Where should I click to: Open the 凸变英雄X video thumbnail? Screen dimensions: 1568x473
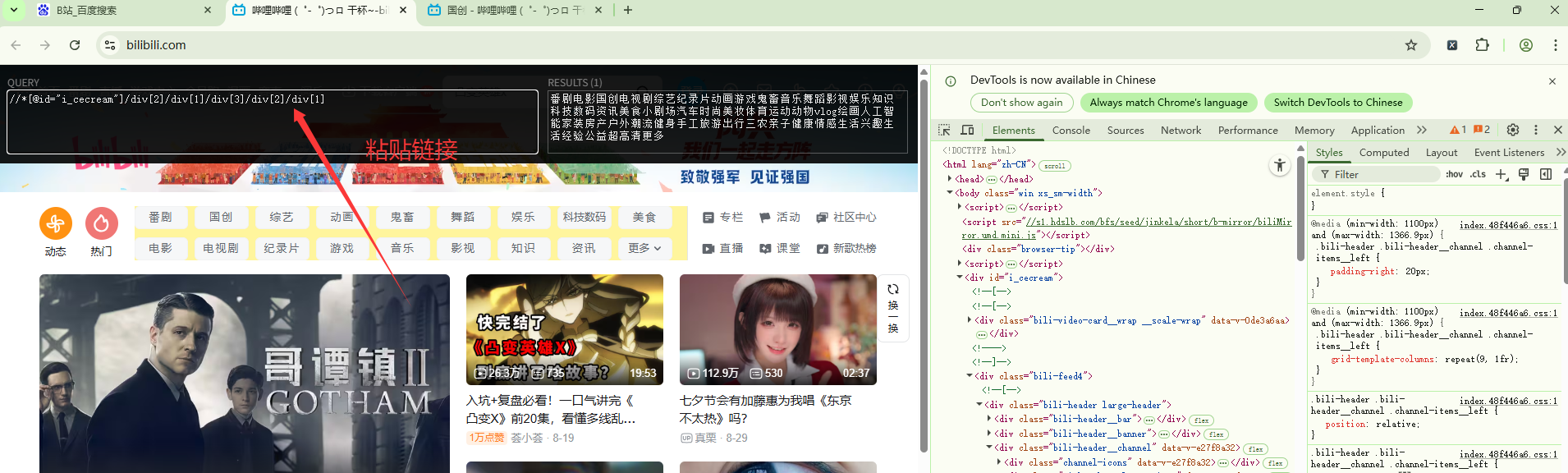pos(565,330)
